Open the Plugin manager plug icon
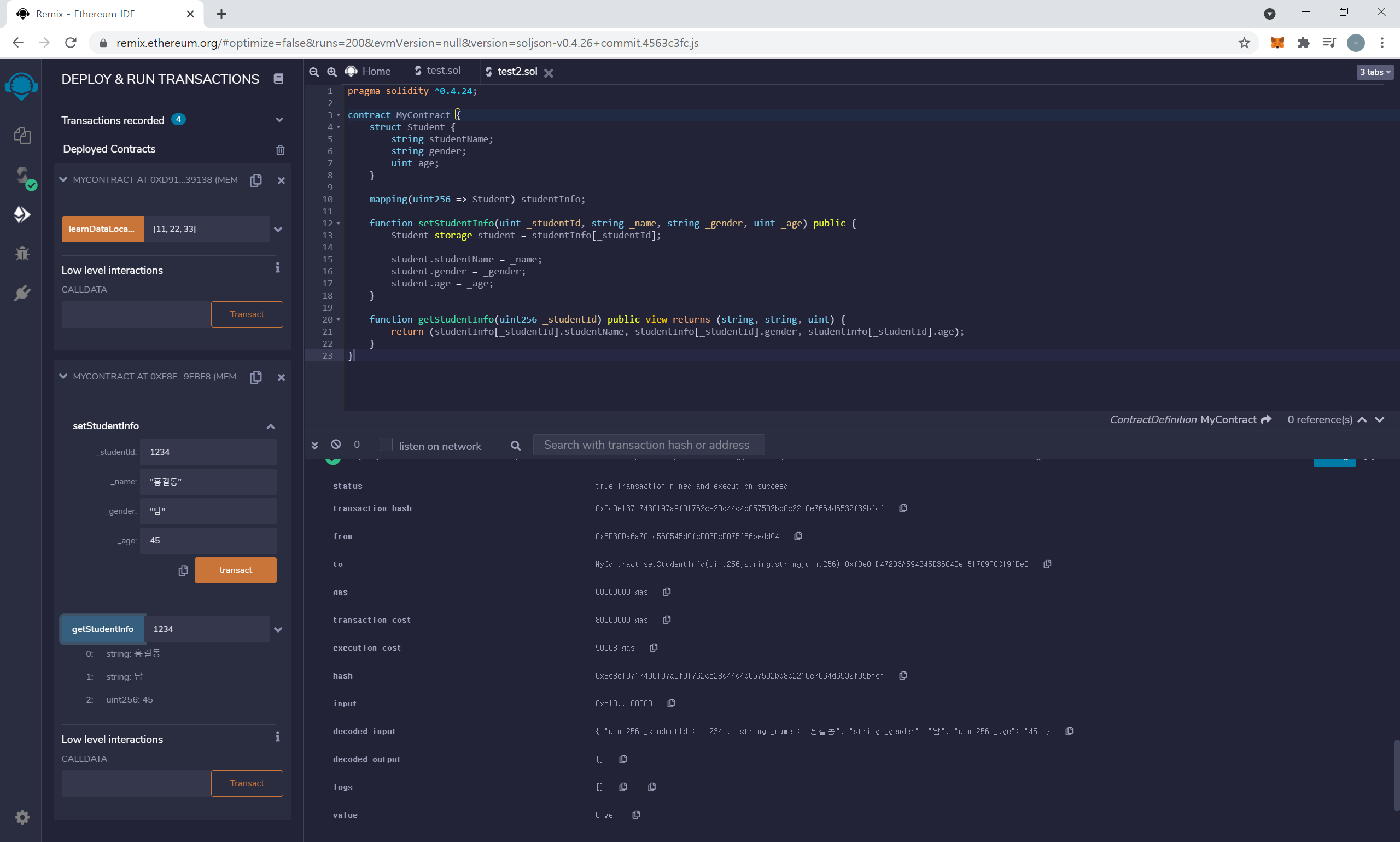This screenshot has height=842, width=1400. (x=22, y=293)
